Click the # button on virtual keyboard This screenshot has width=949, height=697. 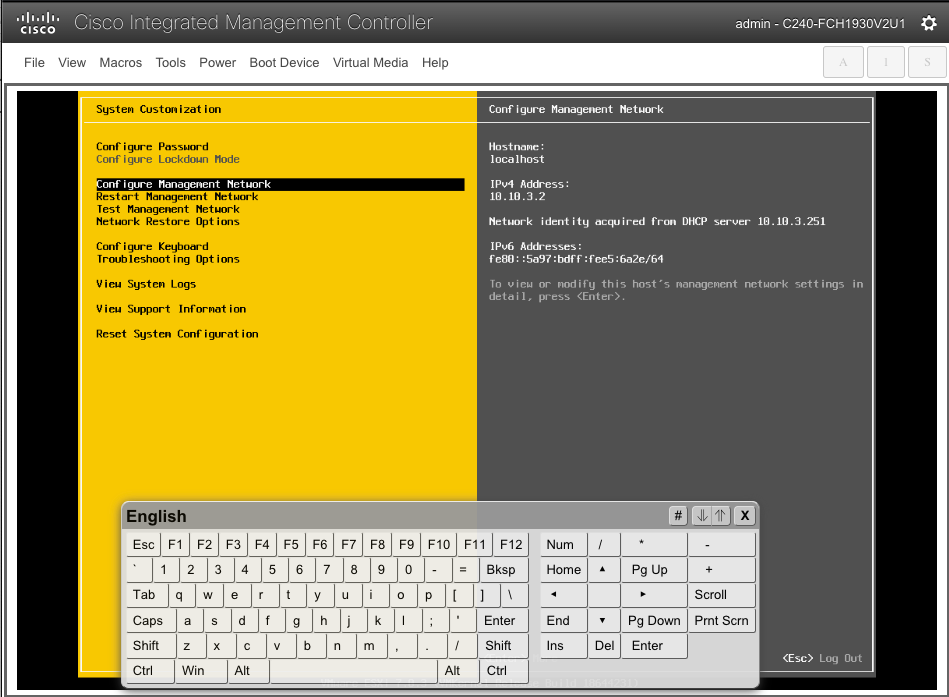click(678, 515)
